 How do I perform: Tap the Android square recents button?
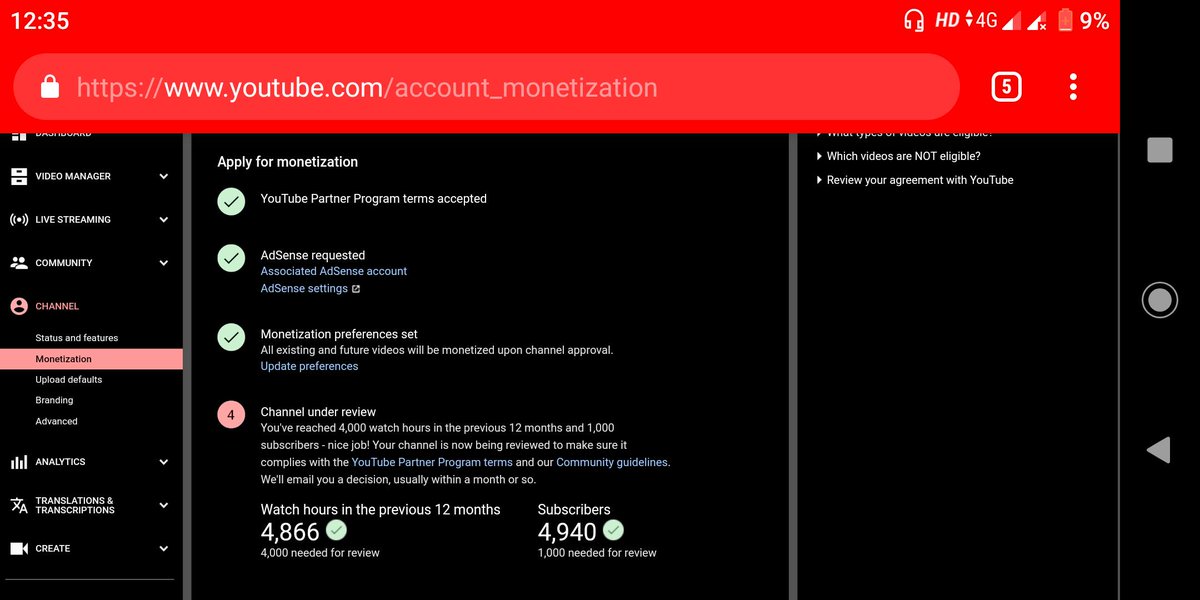point(1159,150)
